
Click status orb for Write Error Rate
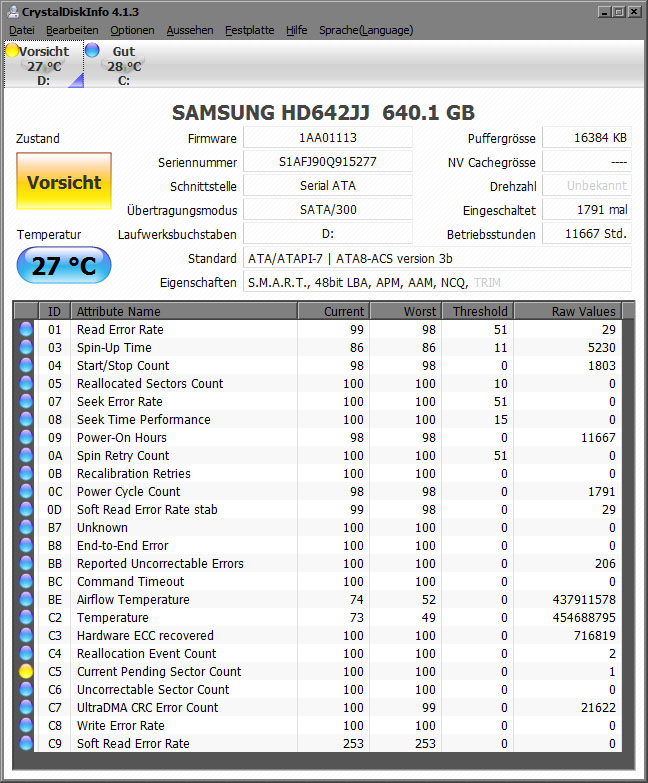point(25,726)
